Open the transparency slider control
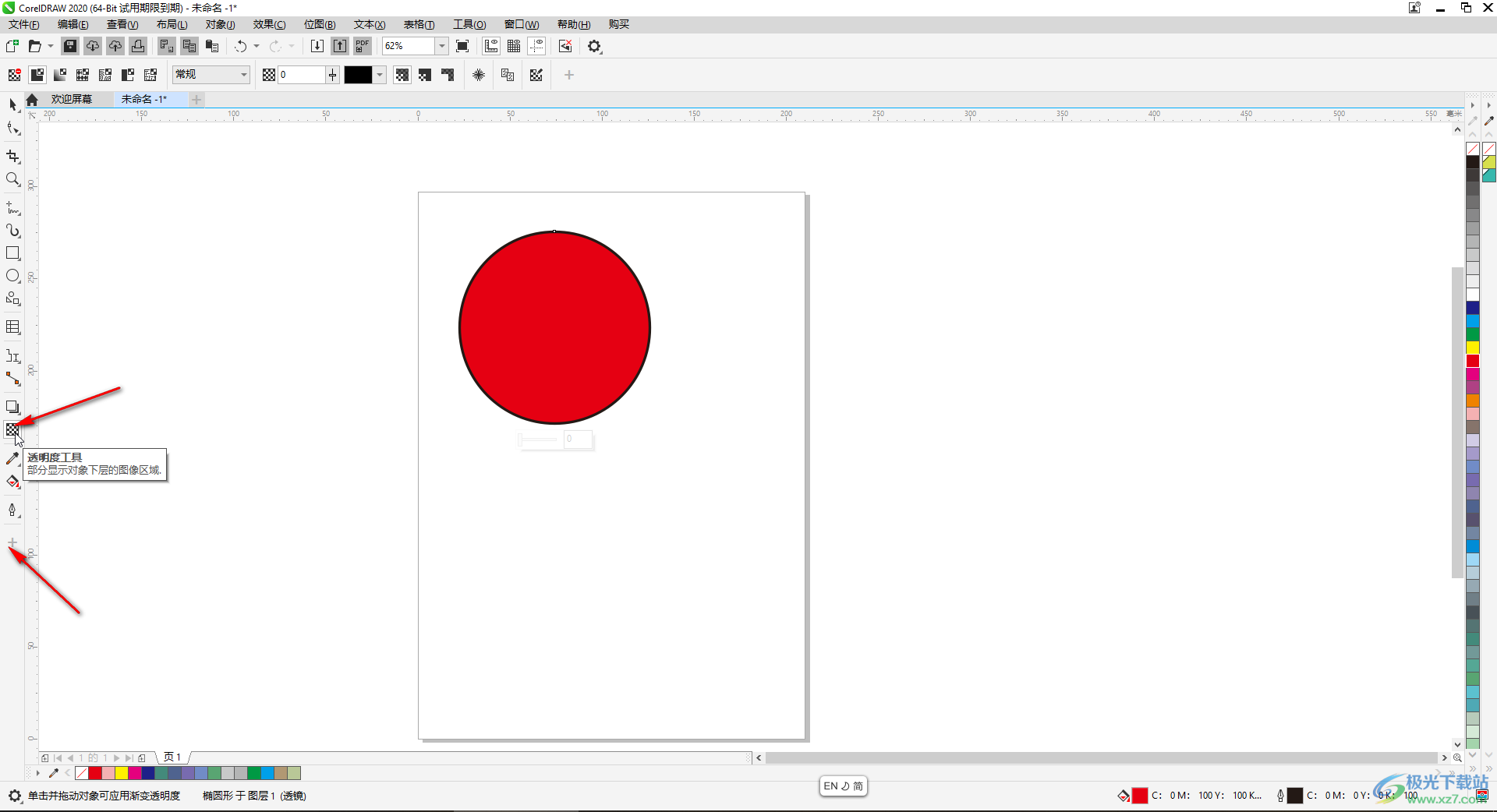The height and width of the screenshot is (812, 1497). 332,75
